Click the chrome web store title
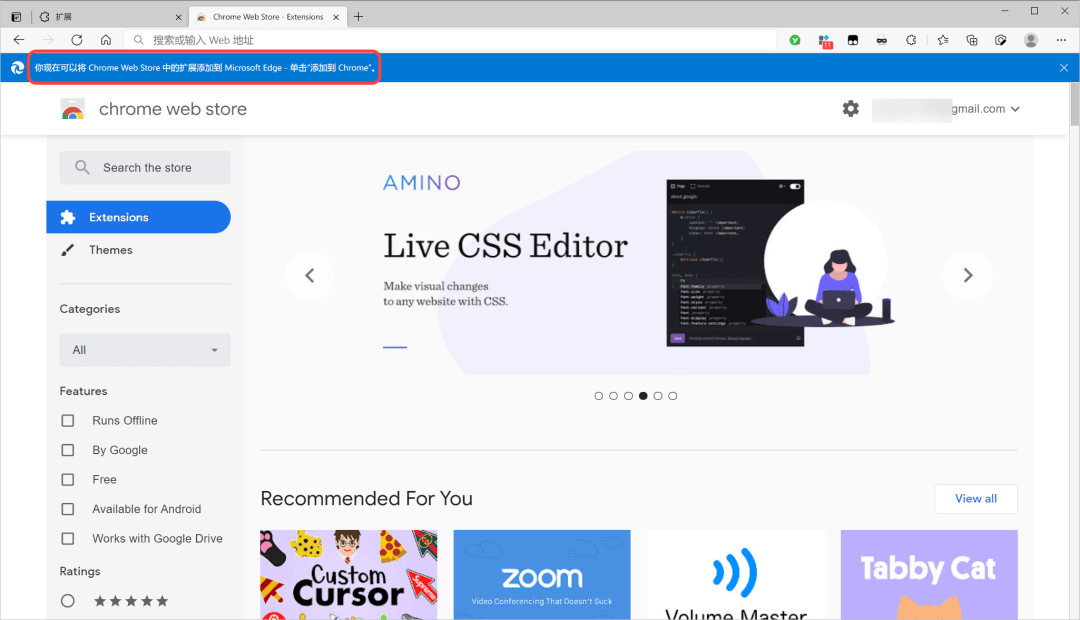The image size is (1080, 620). pyautogui.click(x=173, y=109)
